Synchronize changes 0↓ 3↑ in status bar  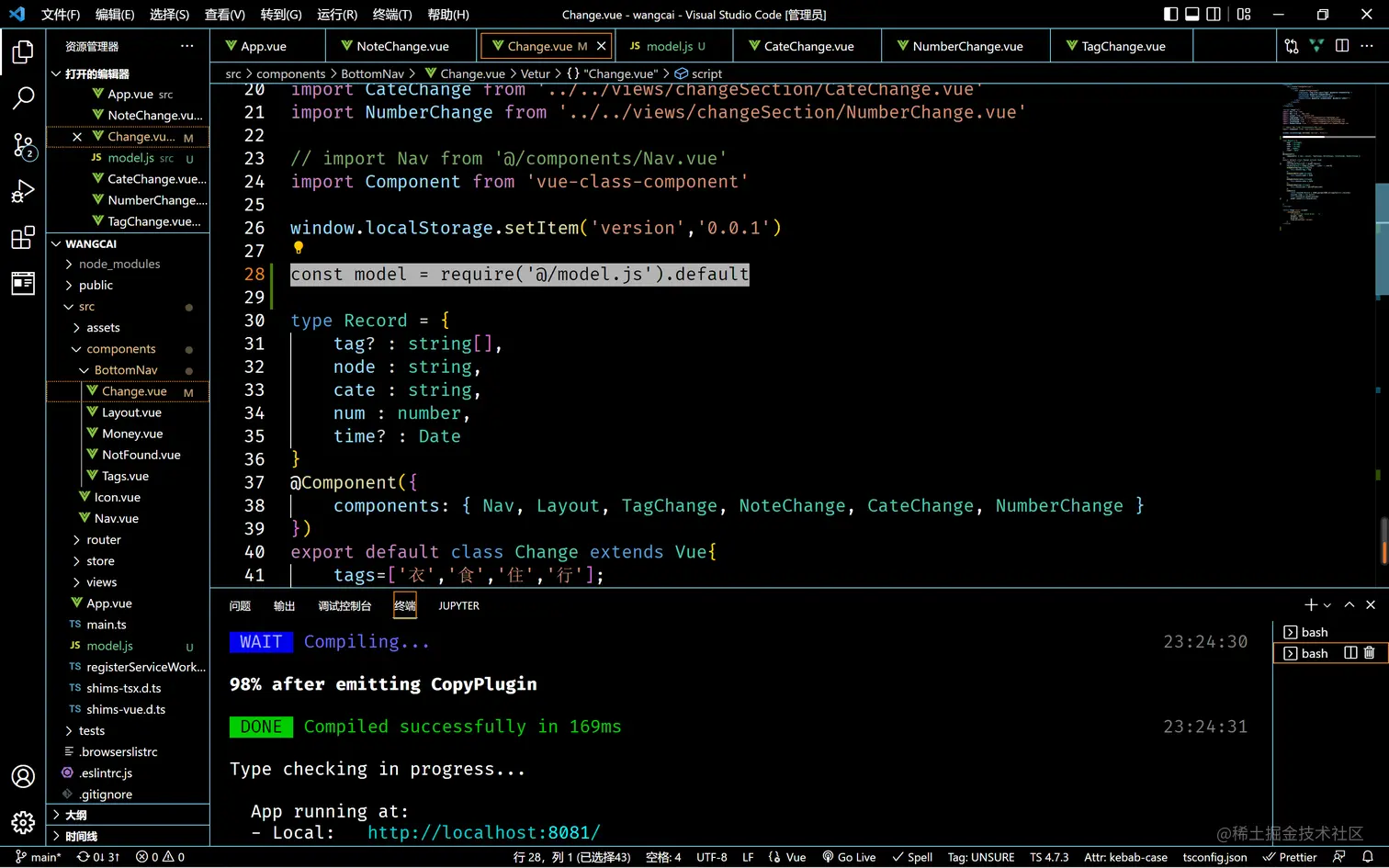click(98, 857)
